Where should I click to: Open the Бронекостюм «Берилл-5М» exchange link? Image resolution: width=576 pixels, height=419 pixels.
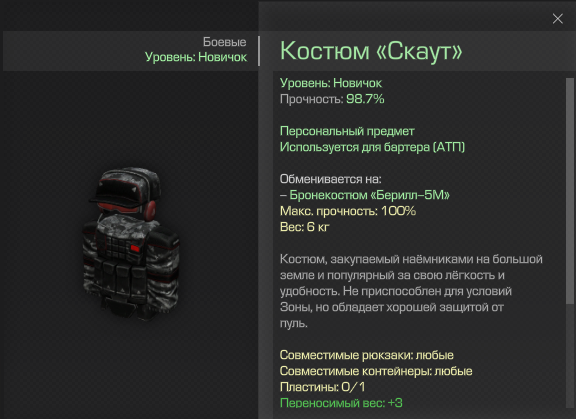point(369,195)
